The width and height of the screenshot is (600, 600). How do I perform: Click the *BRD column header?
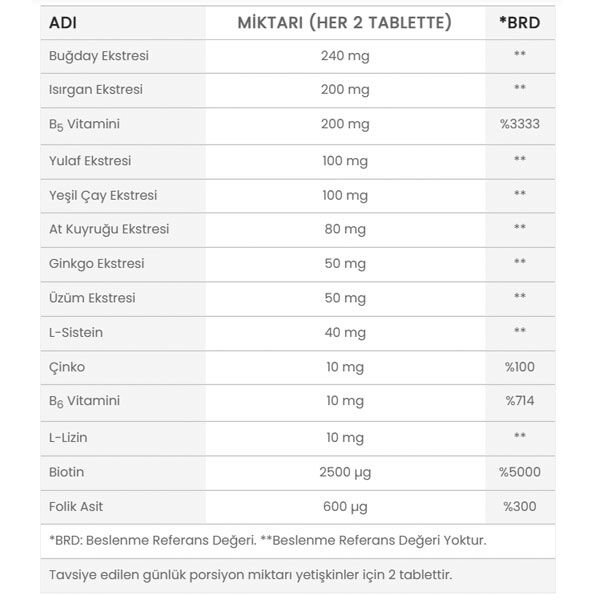pos(519,22)
